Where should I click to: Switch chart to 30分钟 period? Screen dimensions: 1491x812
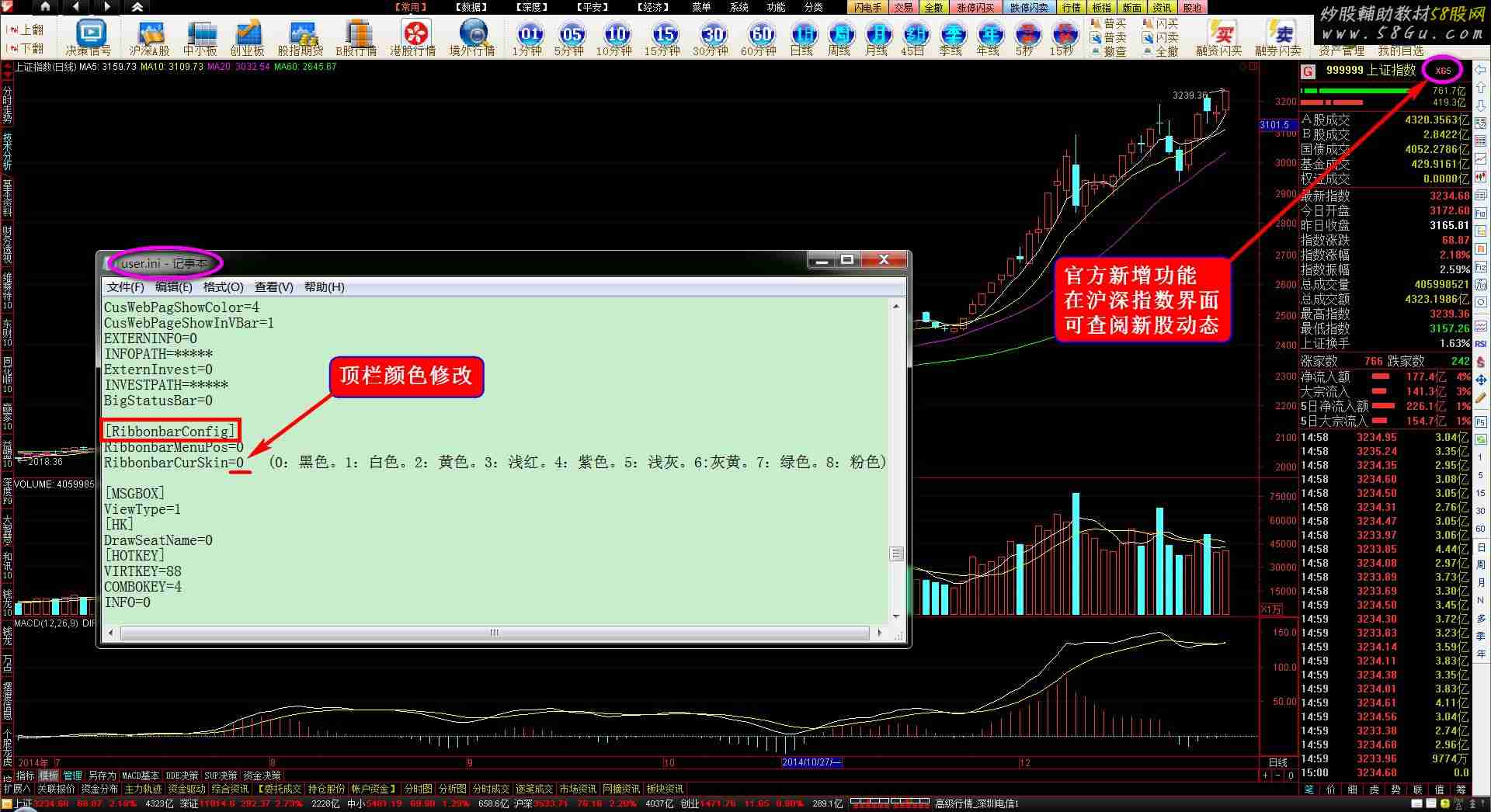pyautogui.click(x=711, y=37)
